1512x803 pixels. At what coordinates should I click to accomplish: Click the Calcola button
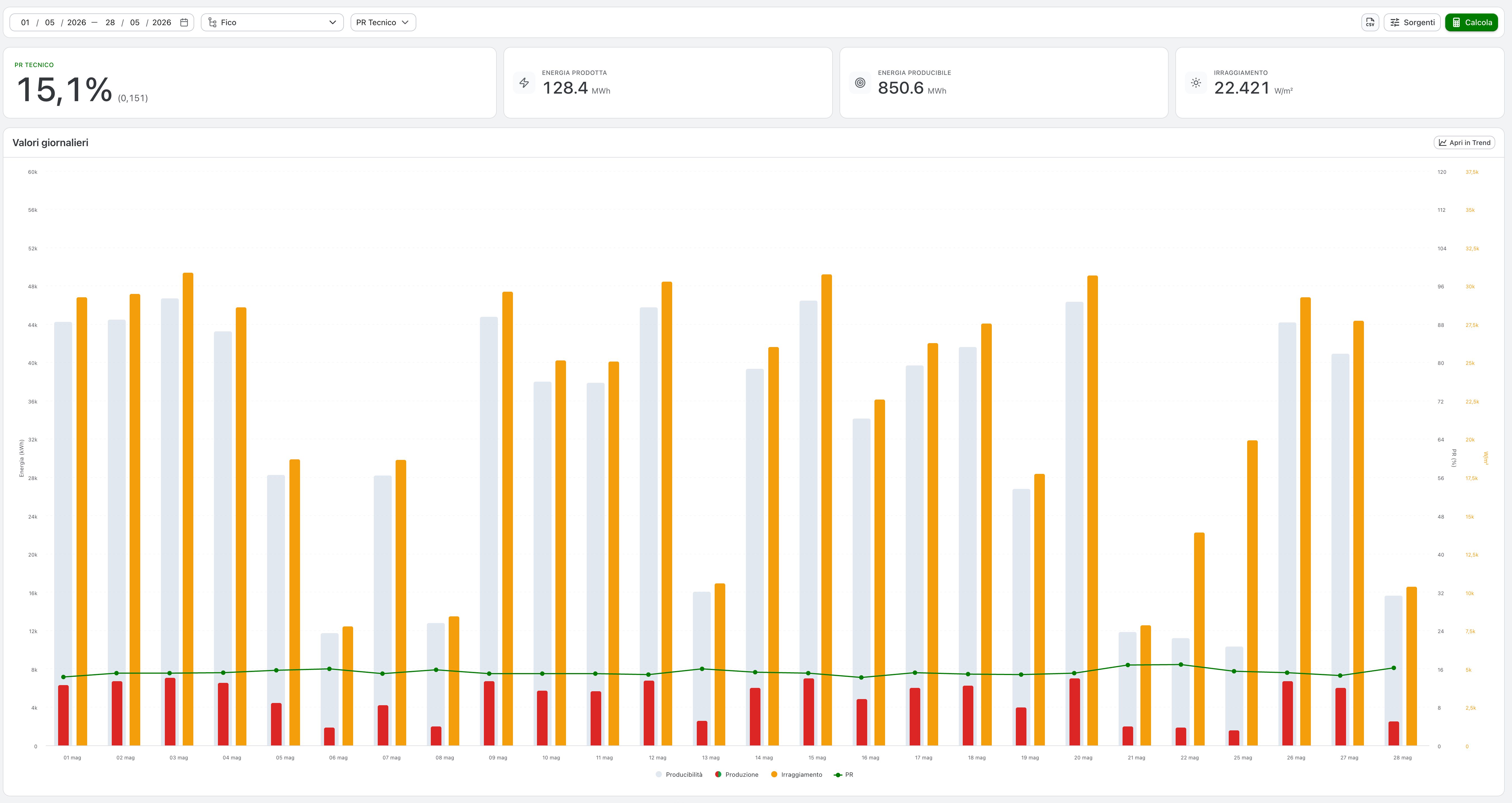pos(1471,22)
